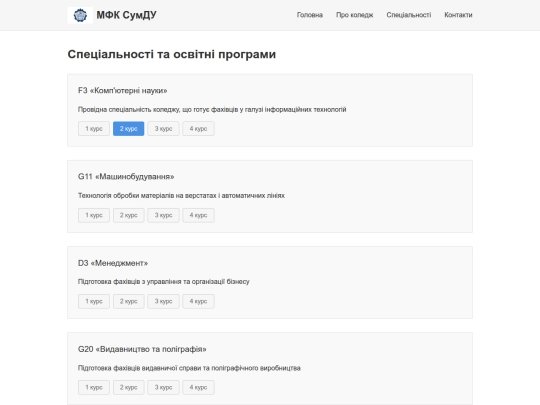Click the G11 «Машинобудування» title
Viewport: 540px width, 405px height.
[x=126, y=177]
